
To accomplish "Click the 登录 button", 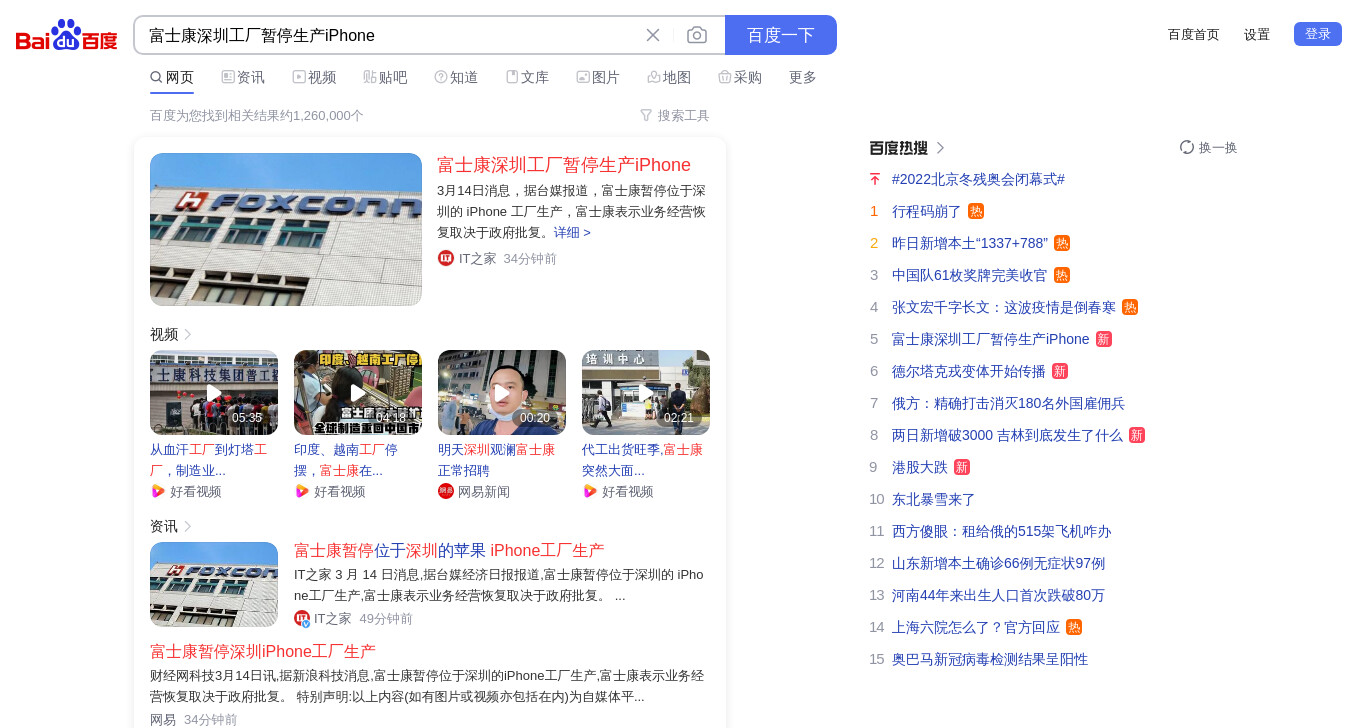I will tap(1318, 34).
